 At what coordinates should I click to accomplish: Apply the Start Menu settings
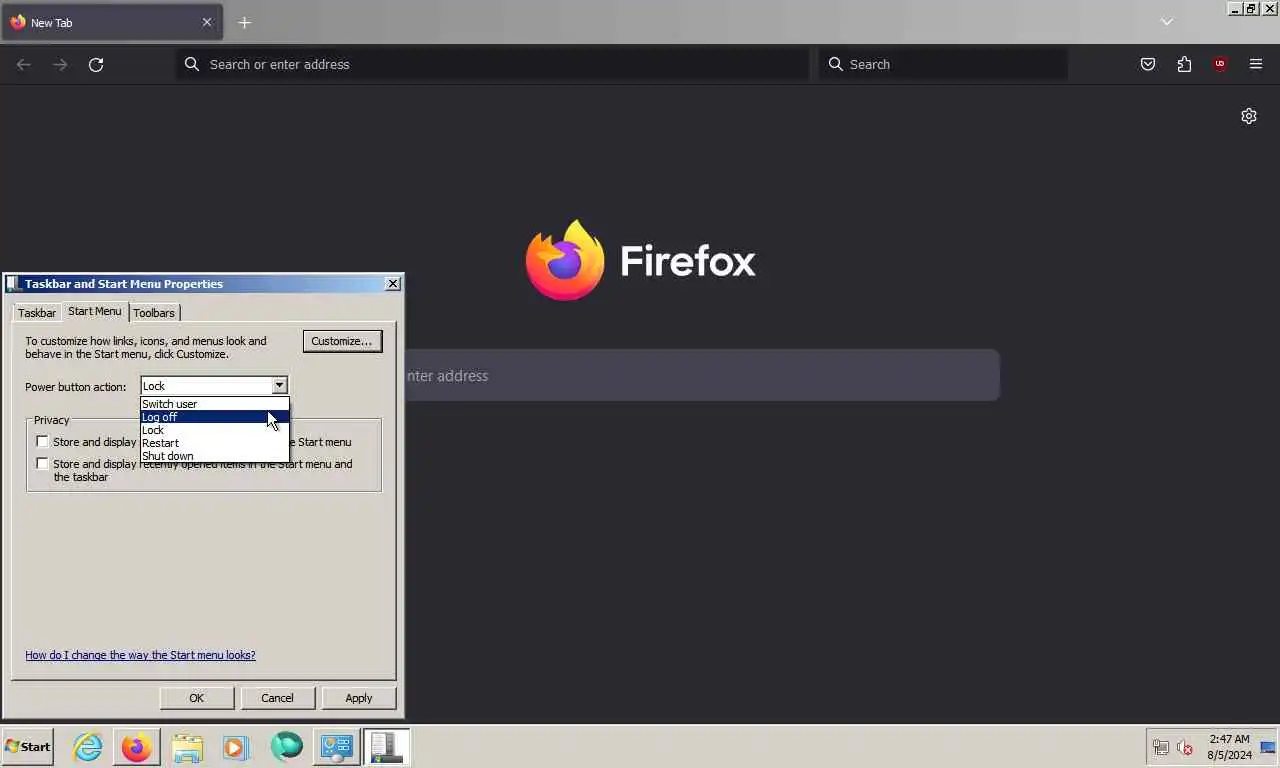pyautogui.click(x=359, y=698)
